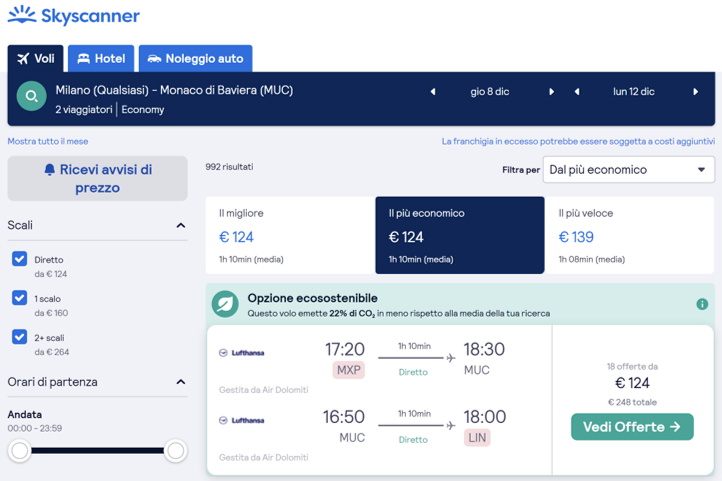Click the green leaf eco-sustainable icon
This screenshot has height=481, width=722.
tap(226, 304)
